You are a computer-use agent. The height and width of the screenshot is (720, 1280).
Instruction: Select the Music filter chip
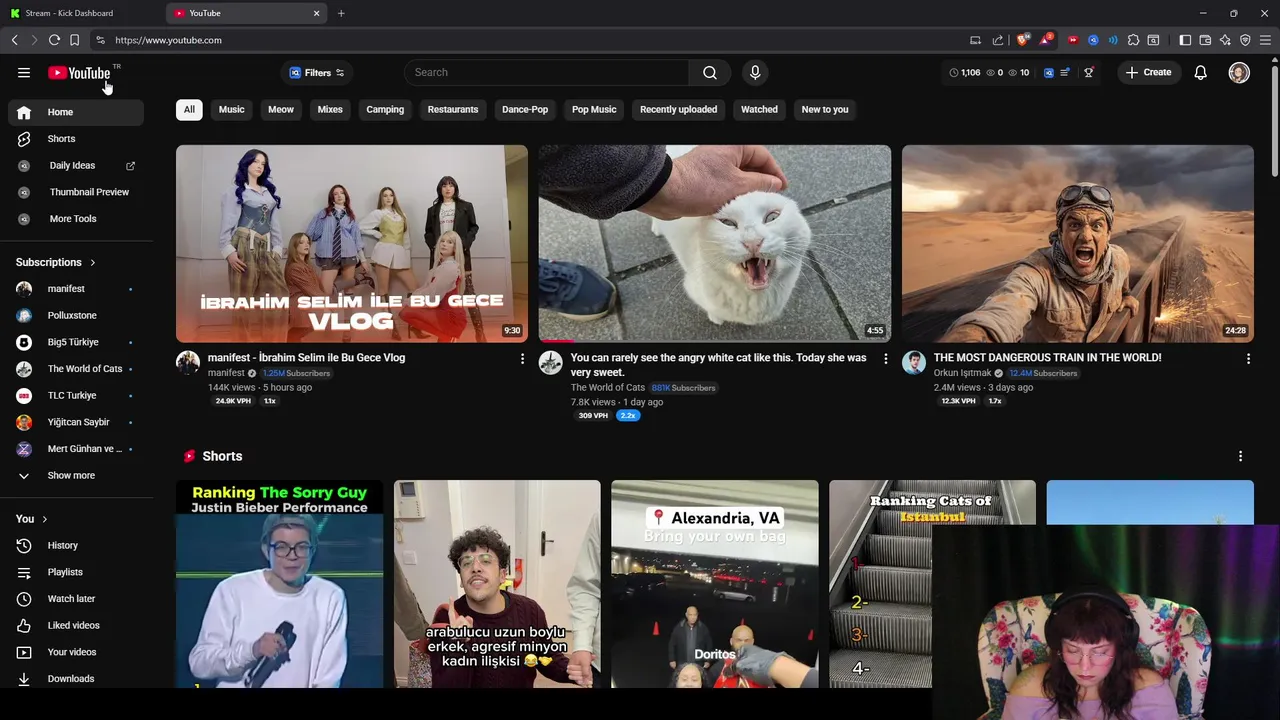232,110
